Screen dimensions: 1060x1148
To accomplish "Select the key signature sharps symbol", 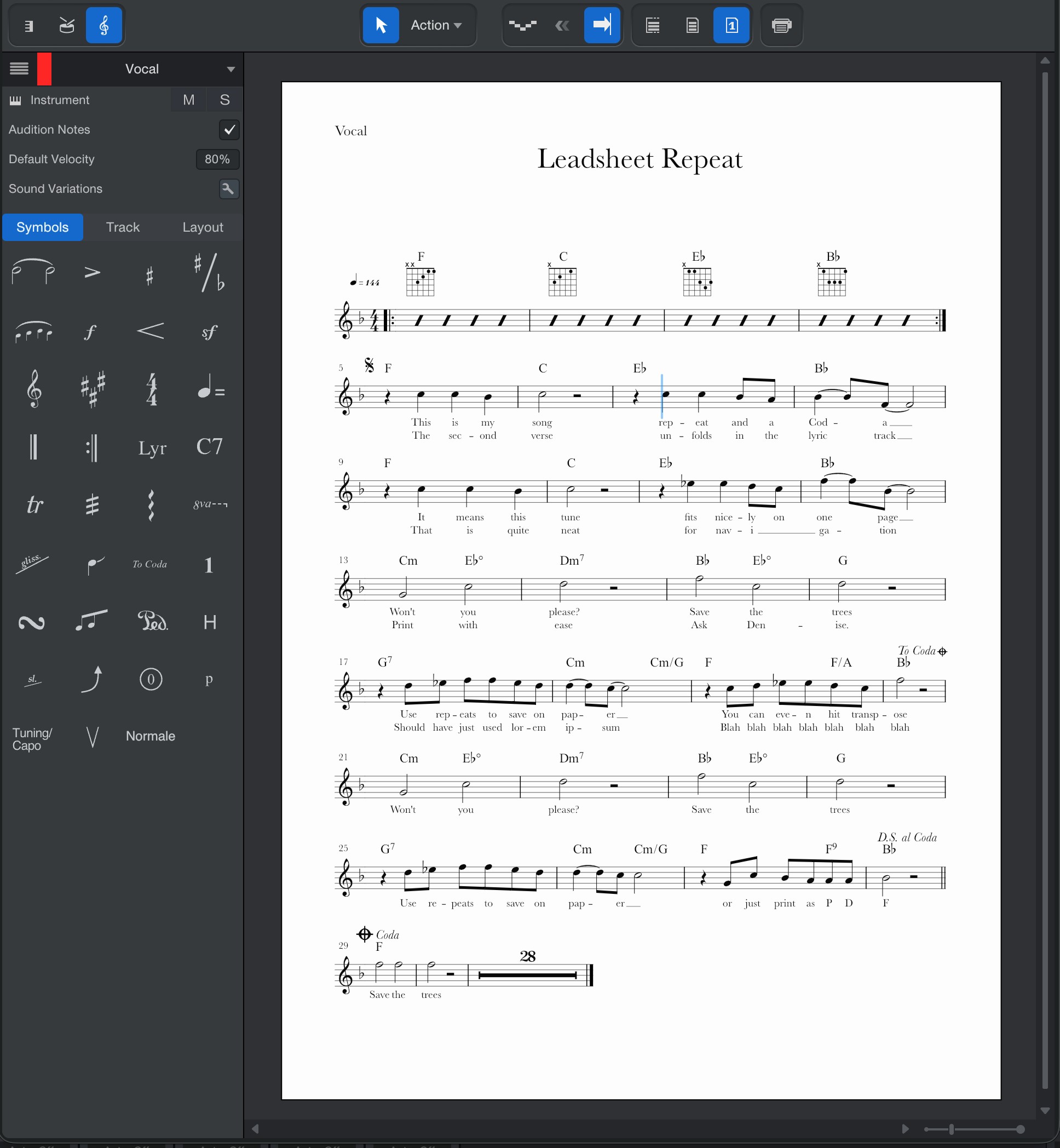I will point(93,389).
